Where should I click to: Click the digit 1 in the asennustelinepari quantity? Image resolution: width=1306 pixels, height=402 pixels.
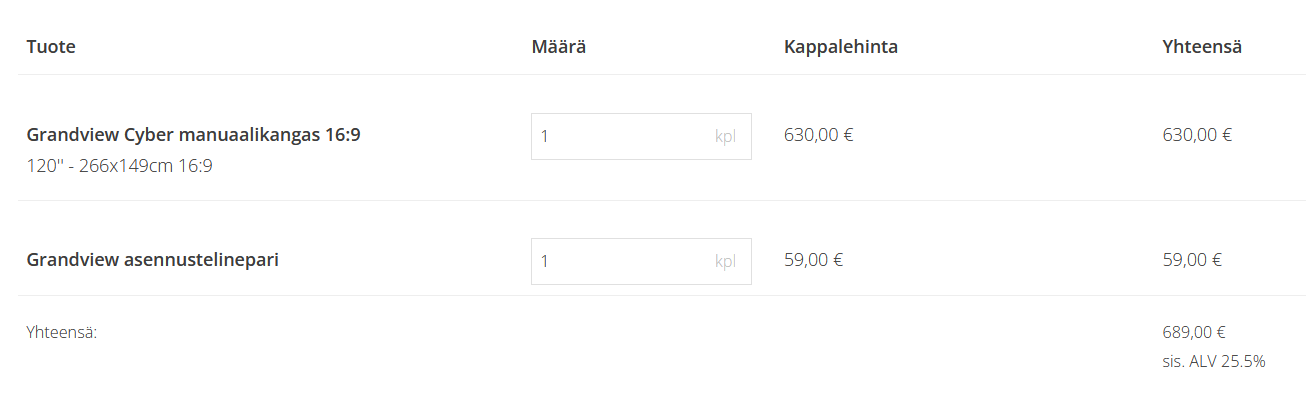click(x=545, y=261)
